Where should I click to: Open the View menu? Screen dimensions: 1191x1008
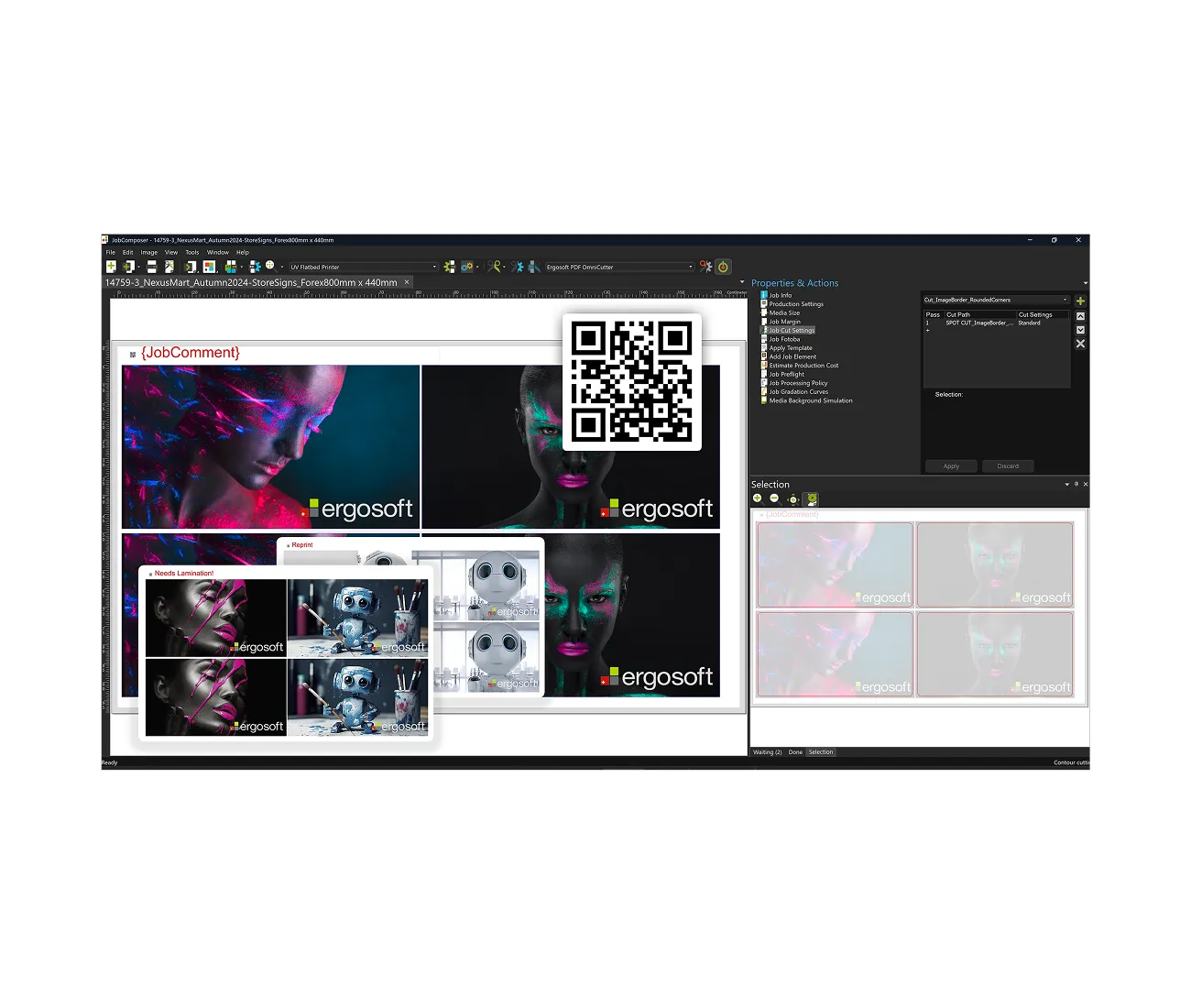point(171,252)
